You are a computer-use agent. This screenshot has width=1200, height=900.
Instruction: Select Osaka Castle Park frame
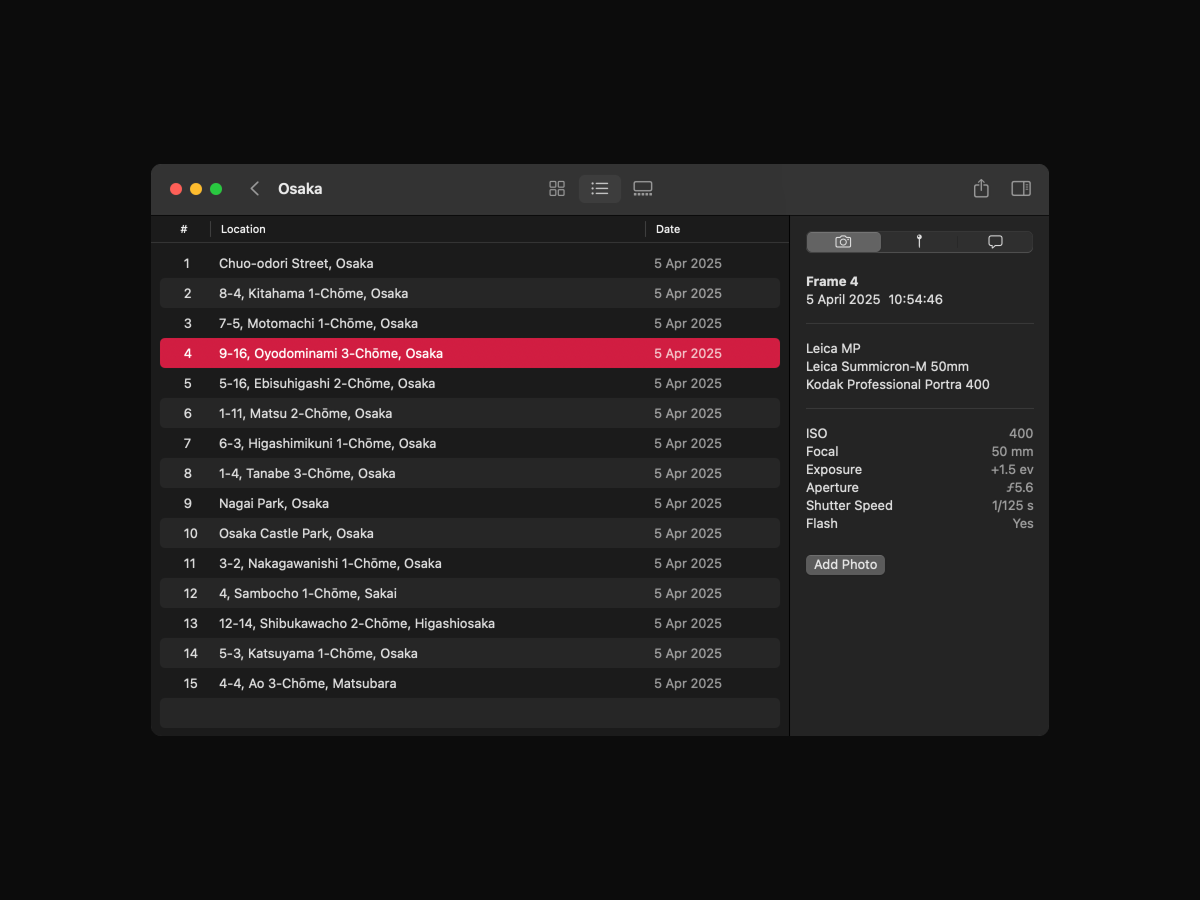pyautogui.click(x=470, y=534)
